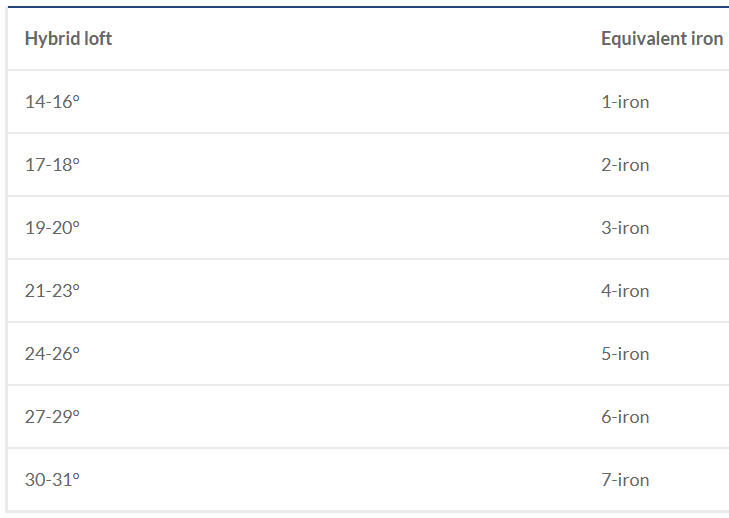Image resolution: width=729 pixels, height=518 pixels.
Task: Select the 24-26° loft cell
Action: point(52,354)
